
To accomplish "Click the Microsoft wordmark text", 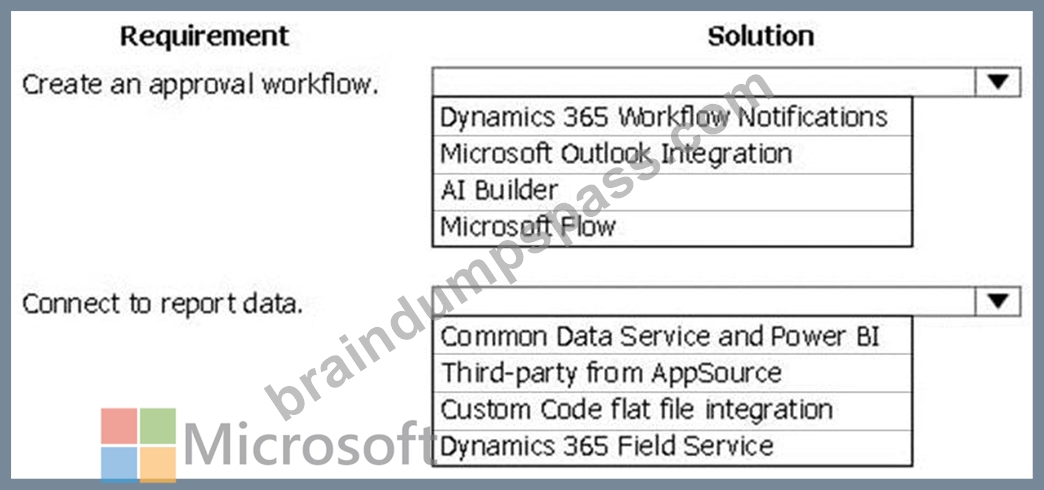I will click(308, 446).
